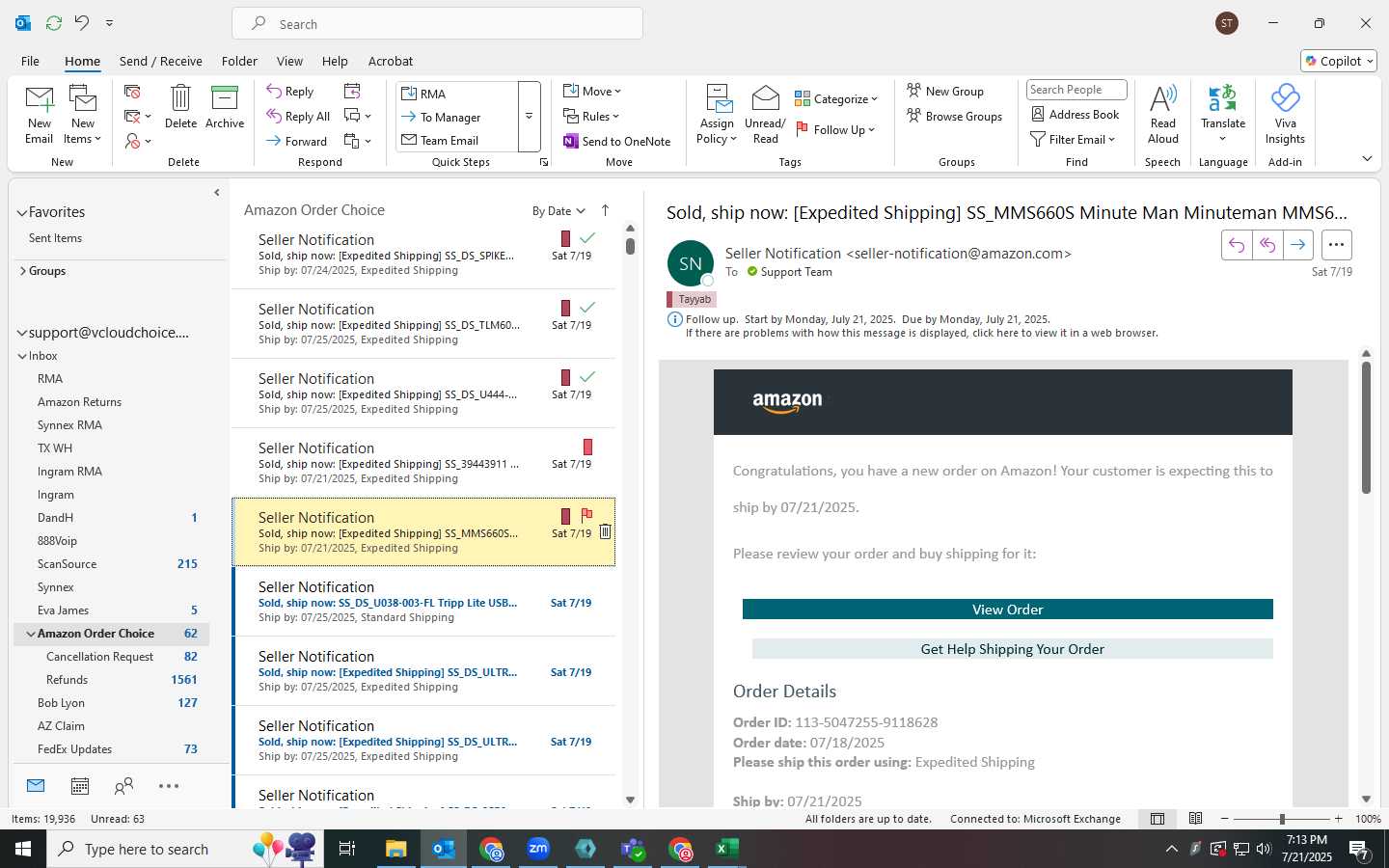Open the Move dropdown
Screen dimensions: 1389x868
click(592, 91)
